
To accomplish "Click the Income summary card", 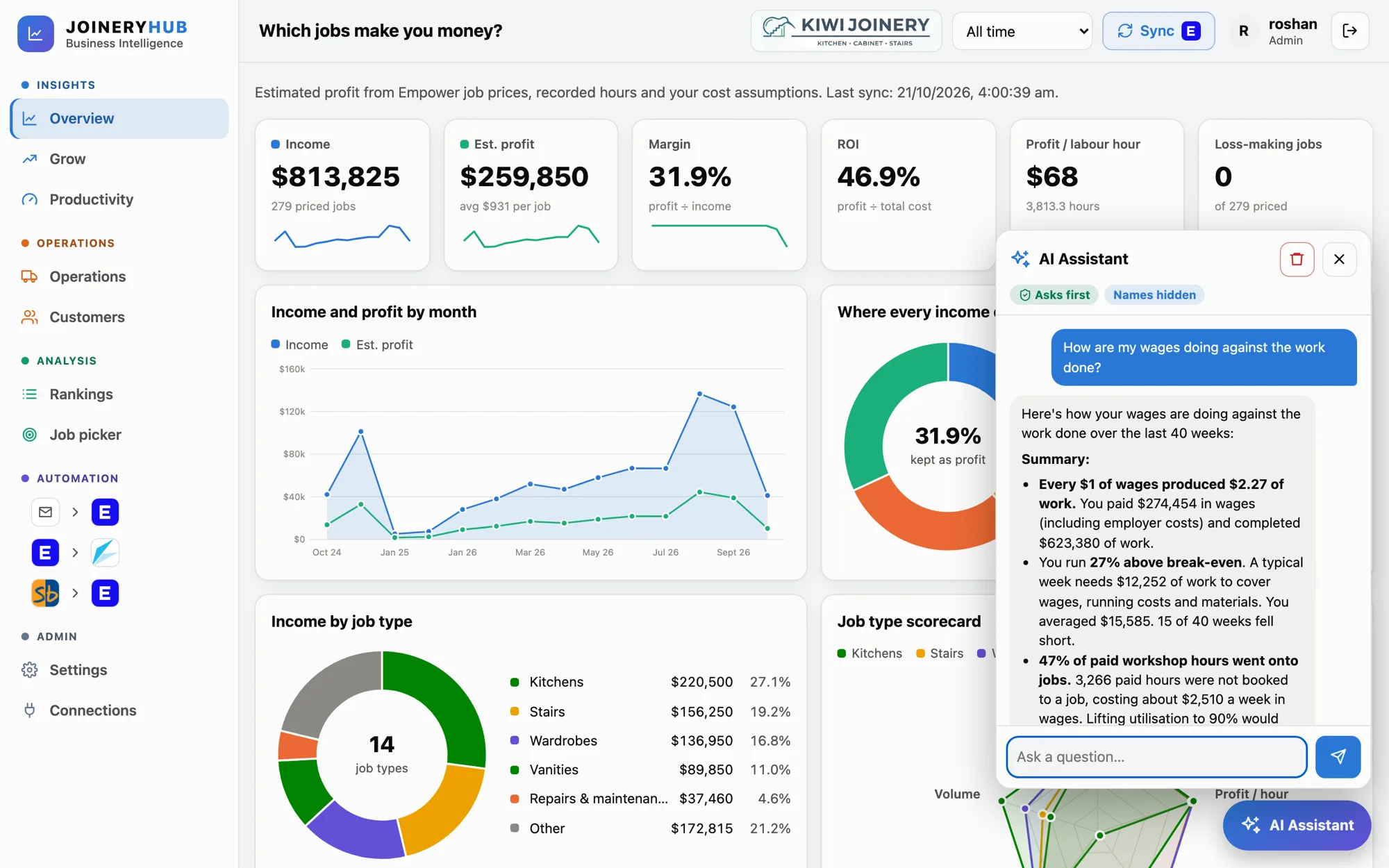I will [342, 195].
